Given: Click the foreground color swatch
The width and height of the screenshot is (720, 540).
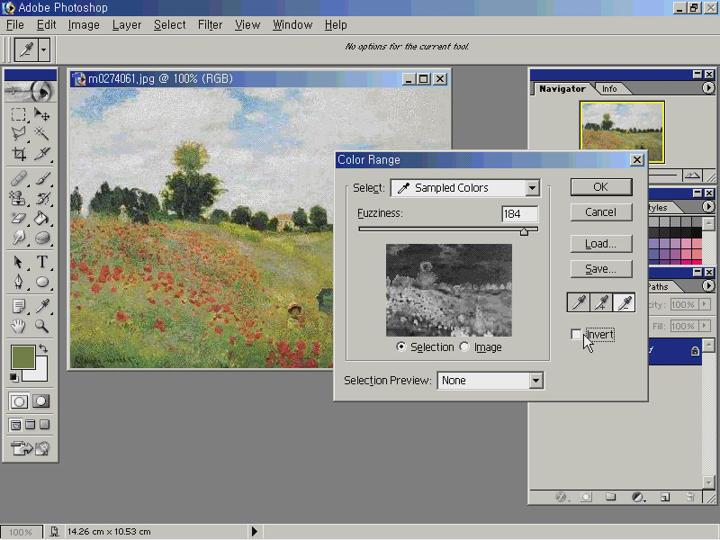Looking at the screenshot, I should 21,356.
